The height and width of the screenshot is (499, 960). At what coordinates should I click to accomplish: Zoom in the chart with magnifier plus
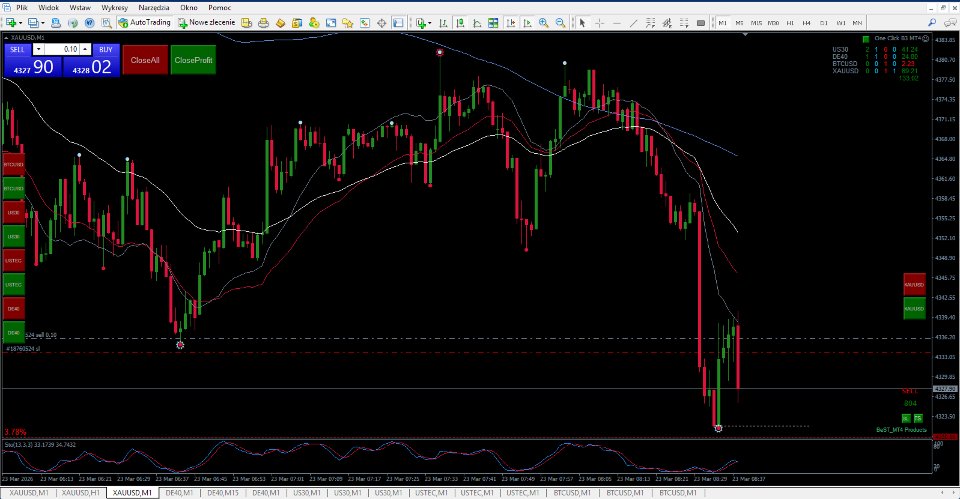[544, 23]
